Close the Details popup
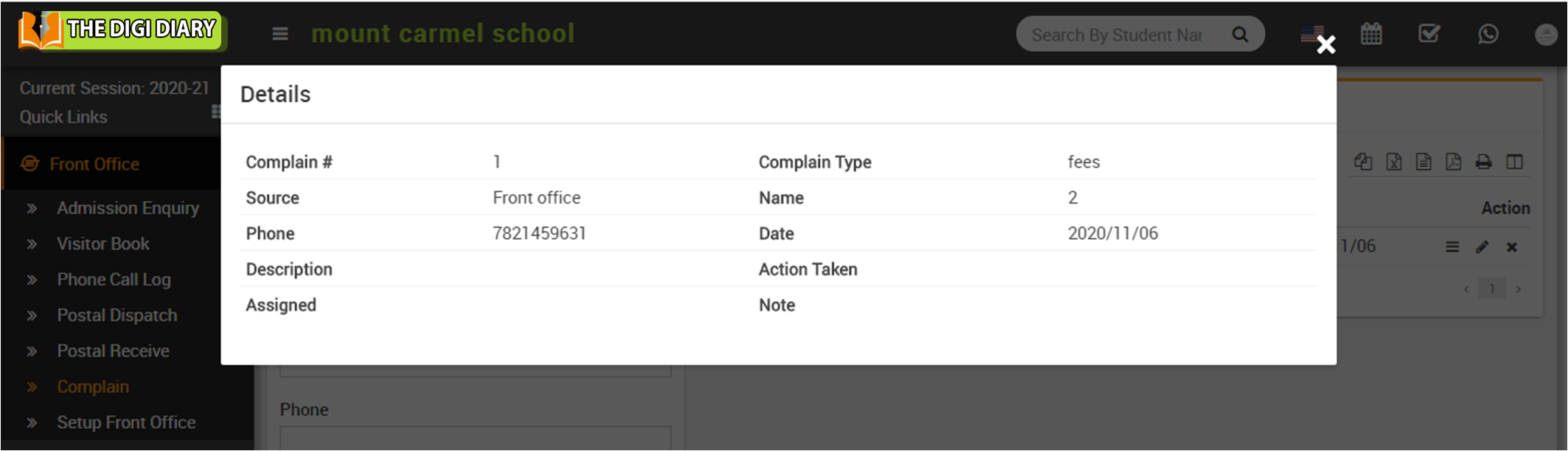This screenshot has width=1568, height=451. tap(1325, 45)
